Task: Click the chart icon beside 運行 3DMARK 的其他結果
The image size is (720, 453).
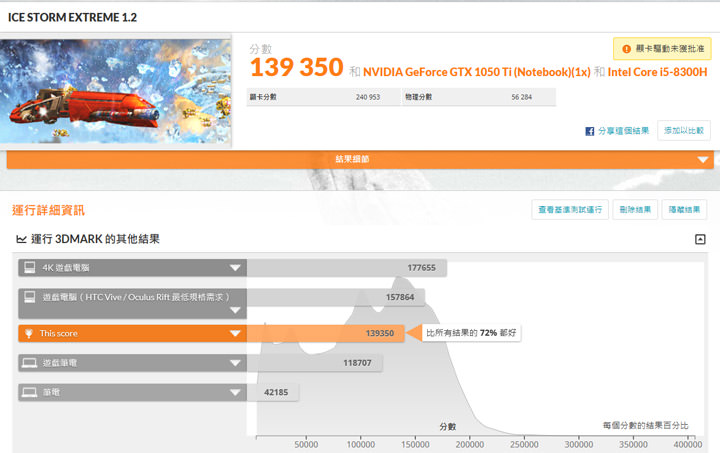Action: tap(21, 240)
